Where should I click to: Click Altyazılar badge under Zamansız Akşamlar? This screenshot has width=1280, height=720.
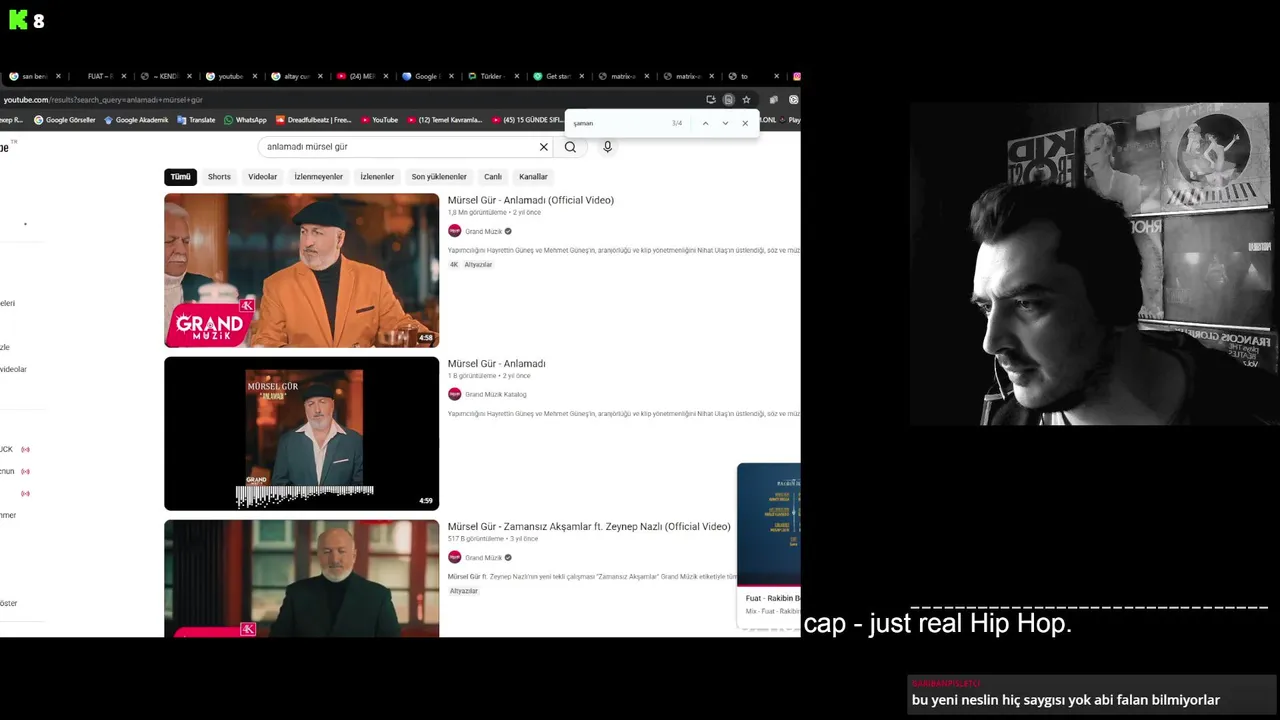pos(464,591)
